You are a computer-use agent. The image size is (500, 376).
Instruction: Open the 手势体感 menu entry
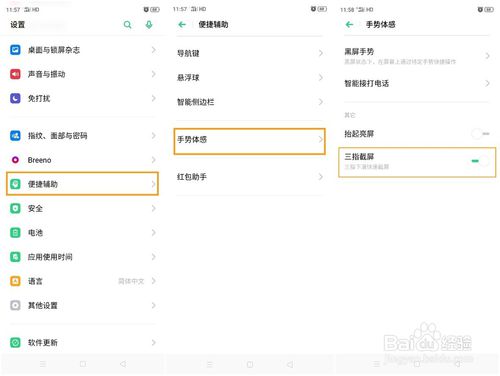click(249, 141)
